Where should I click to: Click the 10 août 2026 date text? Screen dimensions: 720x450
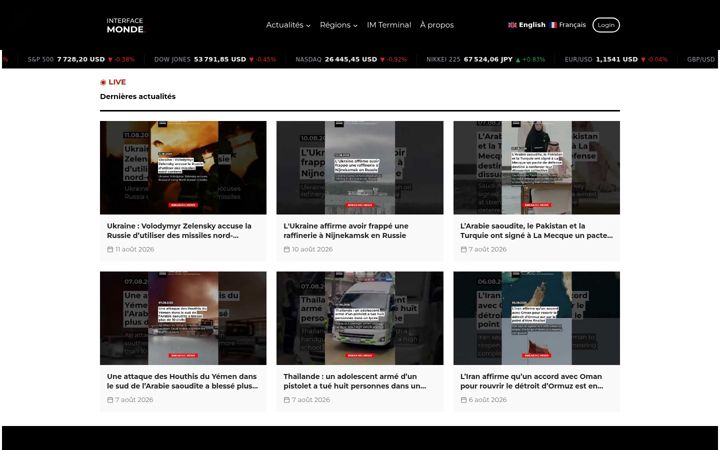312,249
